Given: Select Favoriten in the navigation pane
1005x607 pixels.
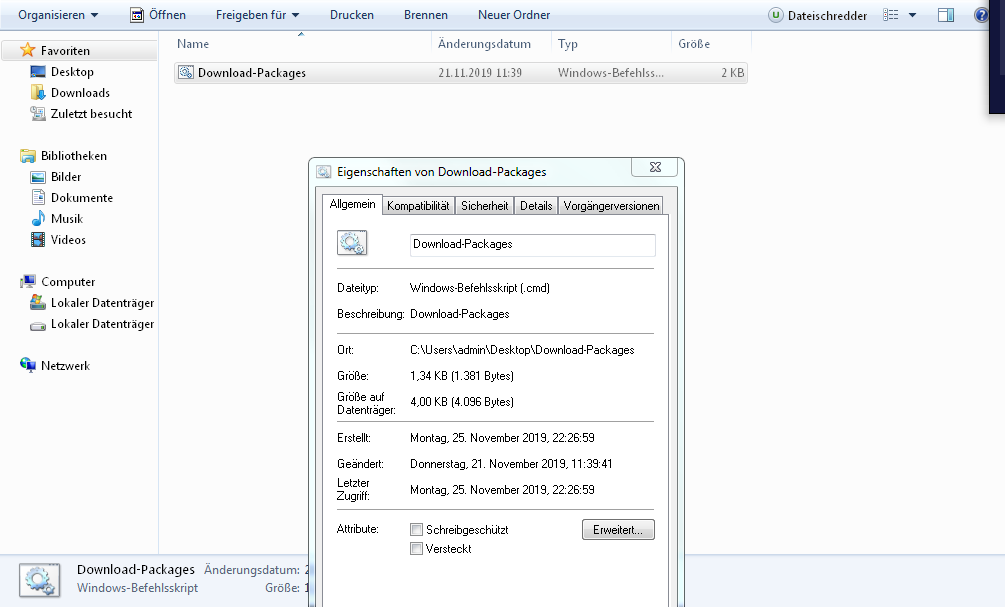Looking at the screenshot, I should pyautogui.click(x=65, y=51).
